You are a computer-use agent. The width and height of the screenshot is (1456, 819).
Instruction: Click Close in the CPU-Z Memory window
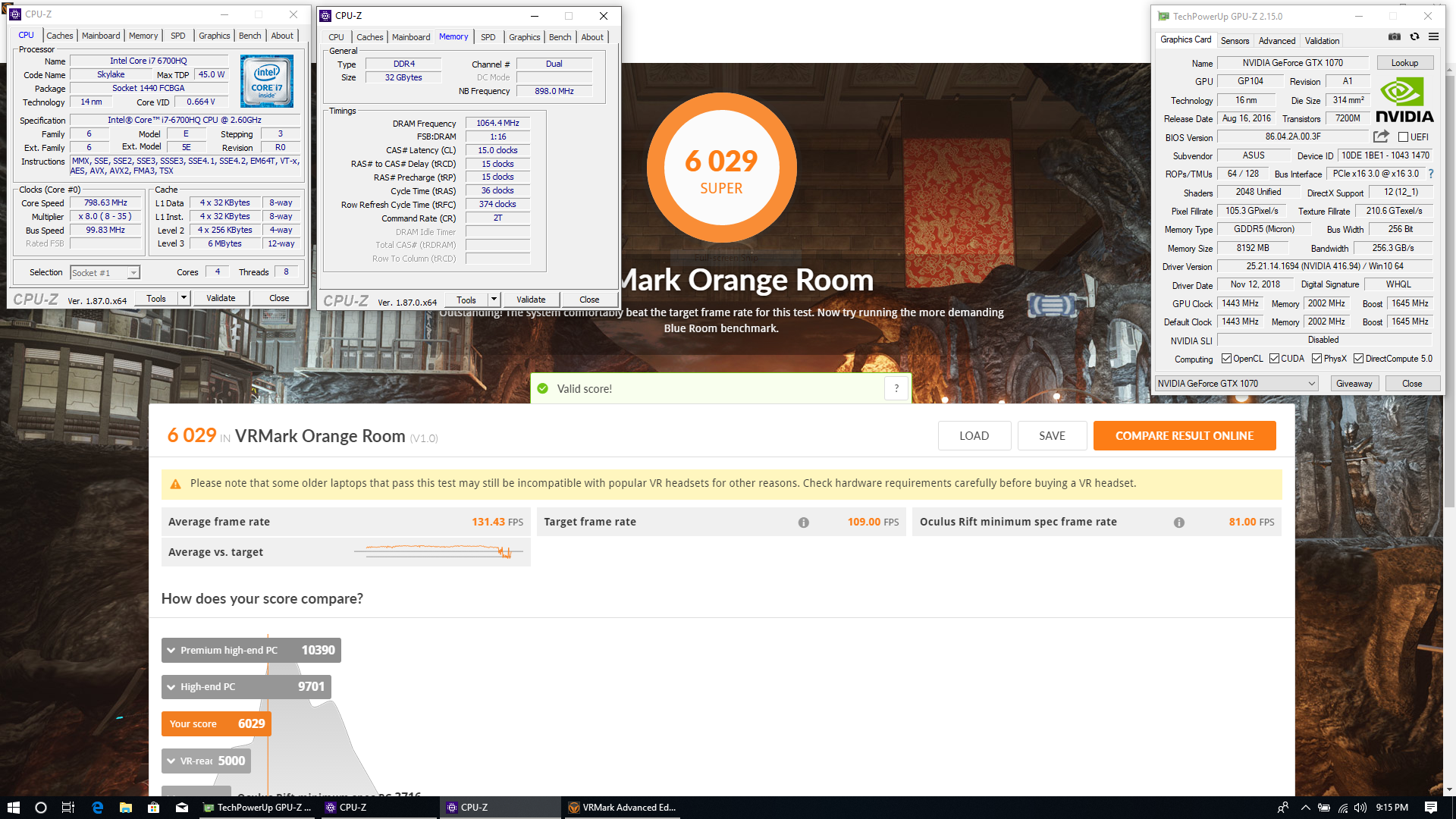pos(589,300)
